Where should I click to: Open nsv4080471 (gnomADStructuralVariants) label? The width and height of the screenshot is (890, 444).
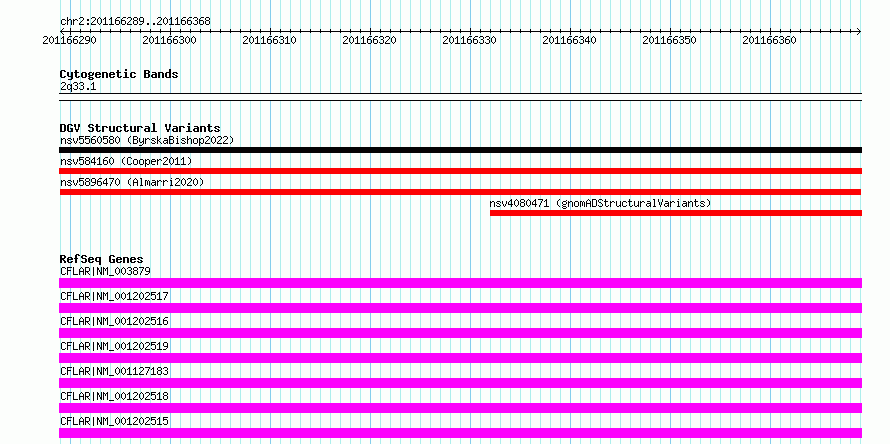[600, 203]
